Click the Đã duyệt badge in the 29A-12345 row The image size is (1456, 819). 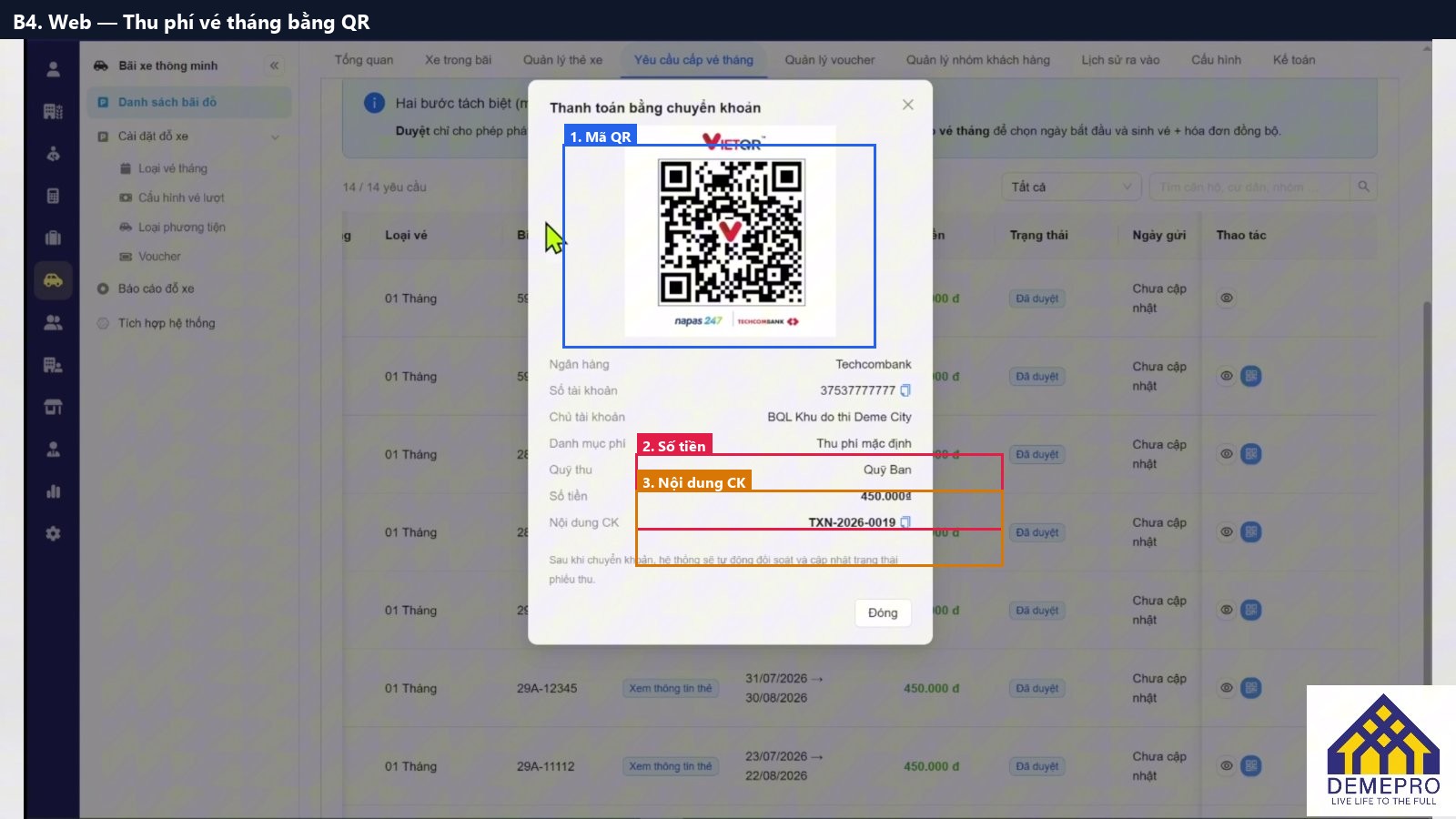pos(1037,688)
